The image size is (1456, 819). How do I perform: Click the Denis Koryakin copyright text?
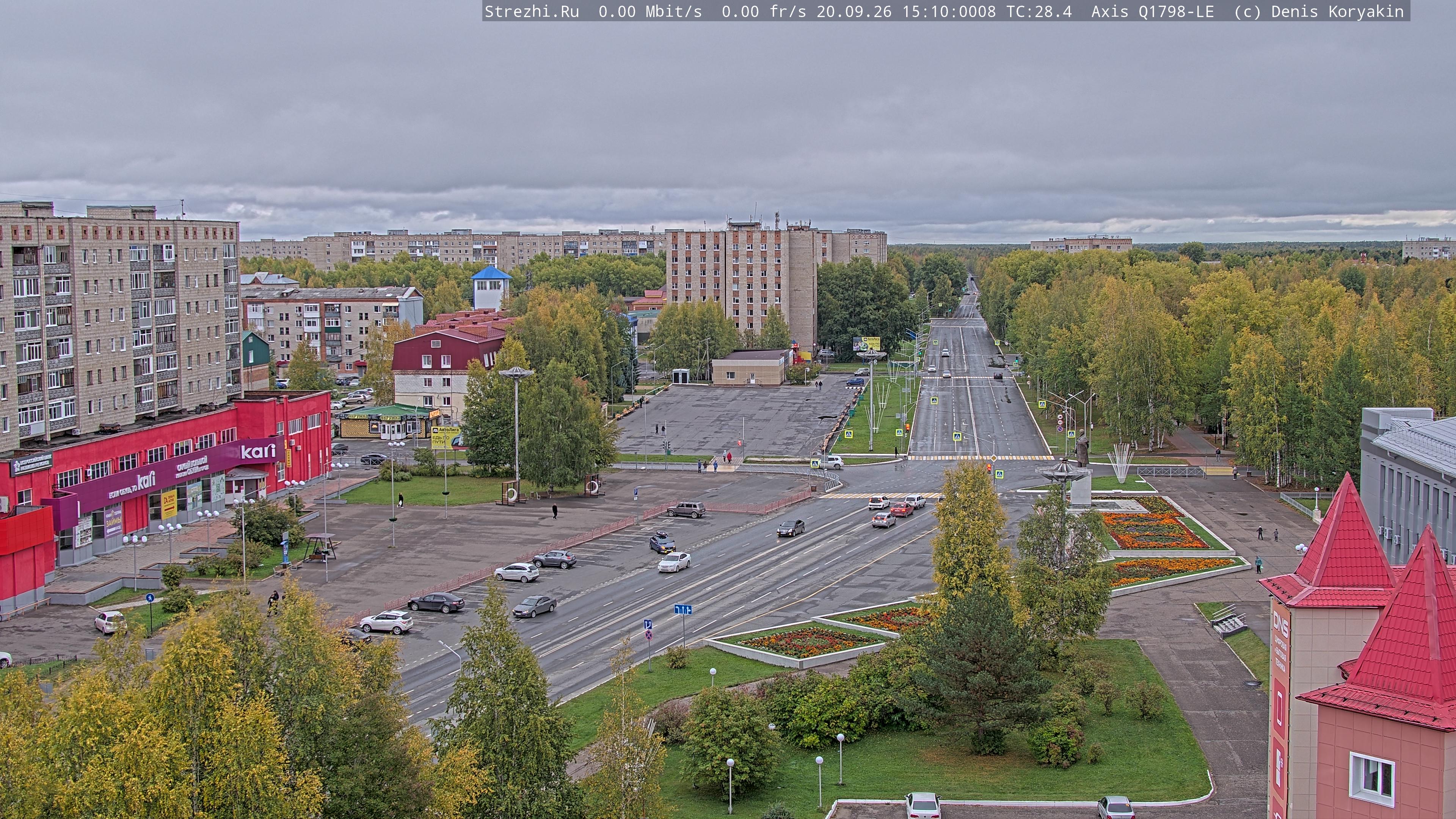click(x=1337, y=11)
